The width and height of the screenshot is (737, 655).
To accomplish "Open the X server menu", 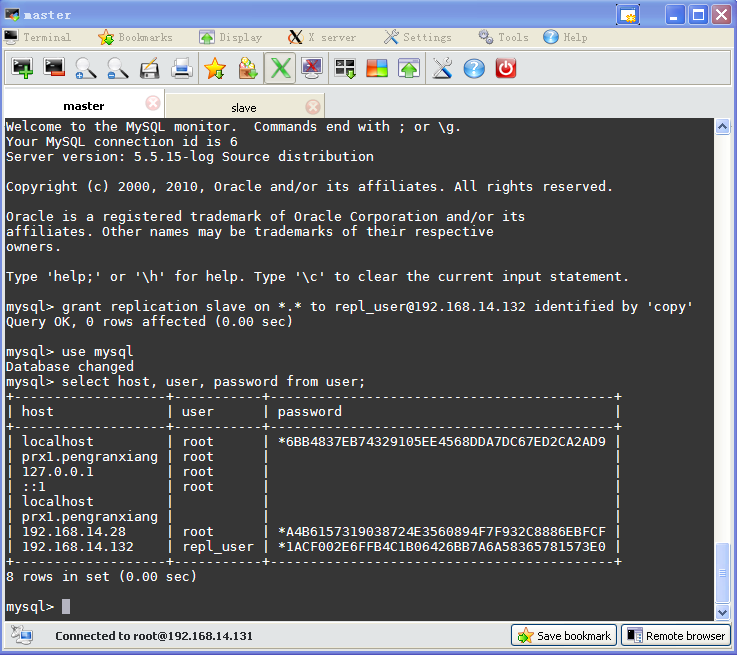I will [322, 37].
